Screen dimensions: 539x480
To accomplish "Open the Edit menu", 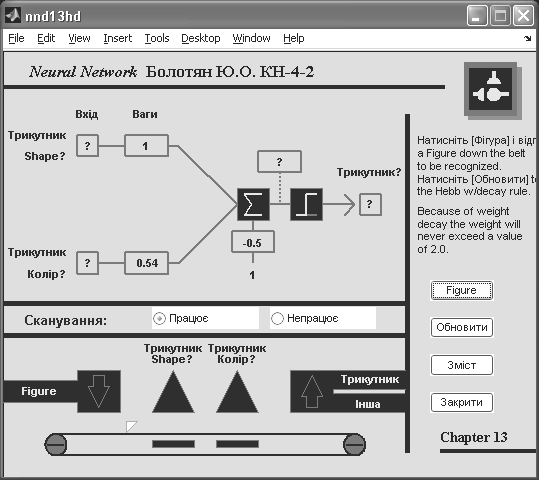I will coord(46,38).
